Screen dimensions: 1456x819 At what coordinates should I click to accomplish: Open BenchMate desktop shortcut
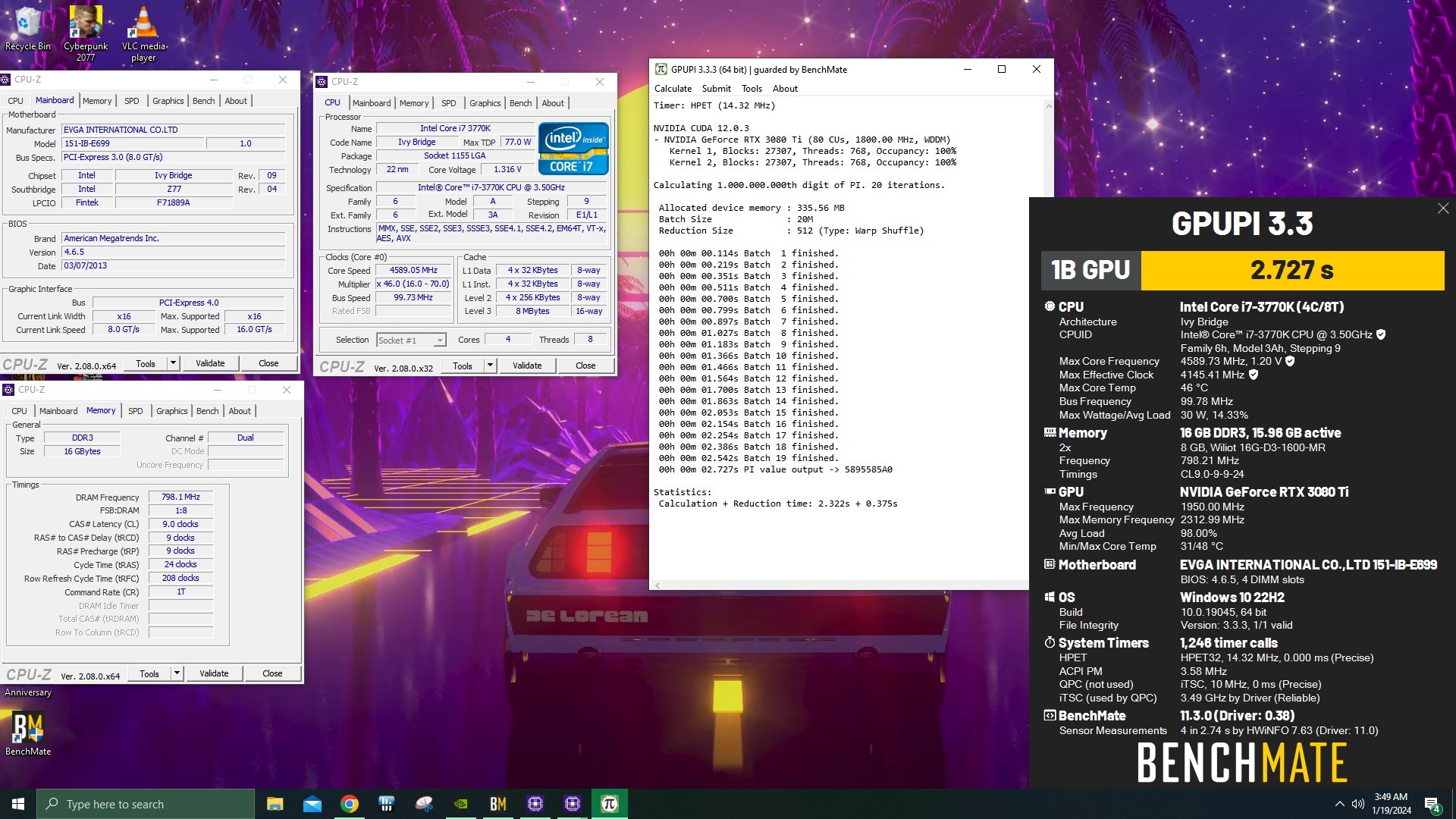tap(28, 734)
